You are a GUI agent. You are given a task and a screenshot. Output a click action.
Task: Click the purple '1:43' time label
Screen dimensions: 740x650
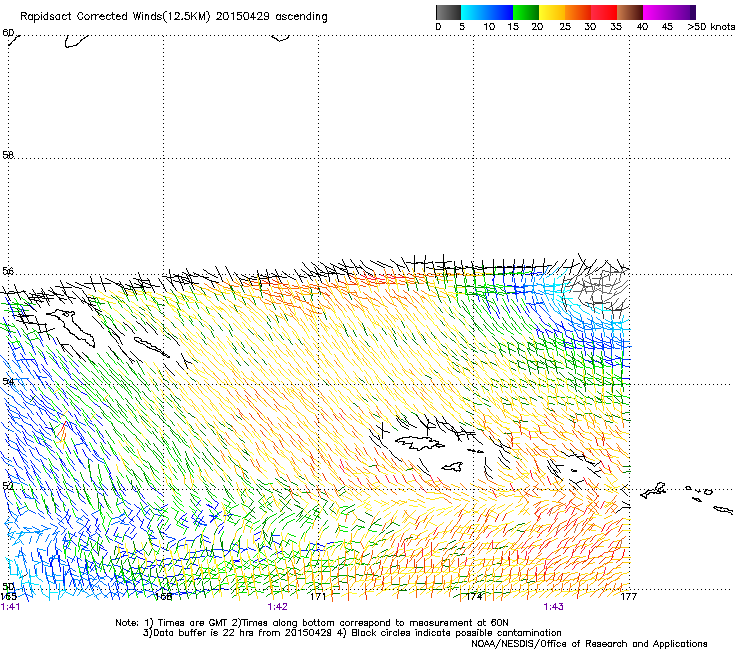pos(553,607)
